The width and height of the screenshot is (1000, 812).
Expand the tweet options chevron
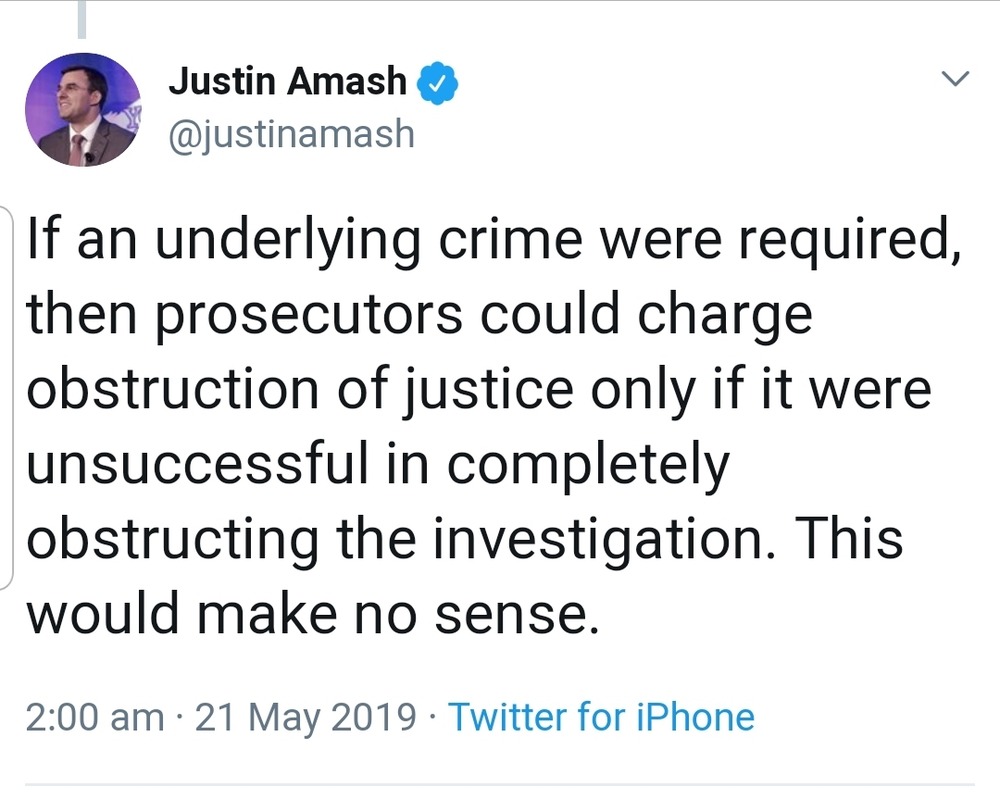tap(957, 79)
